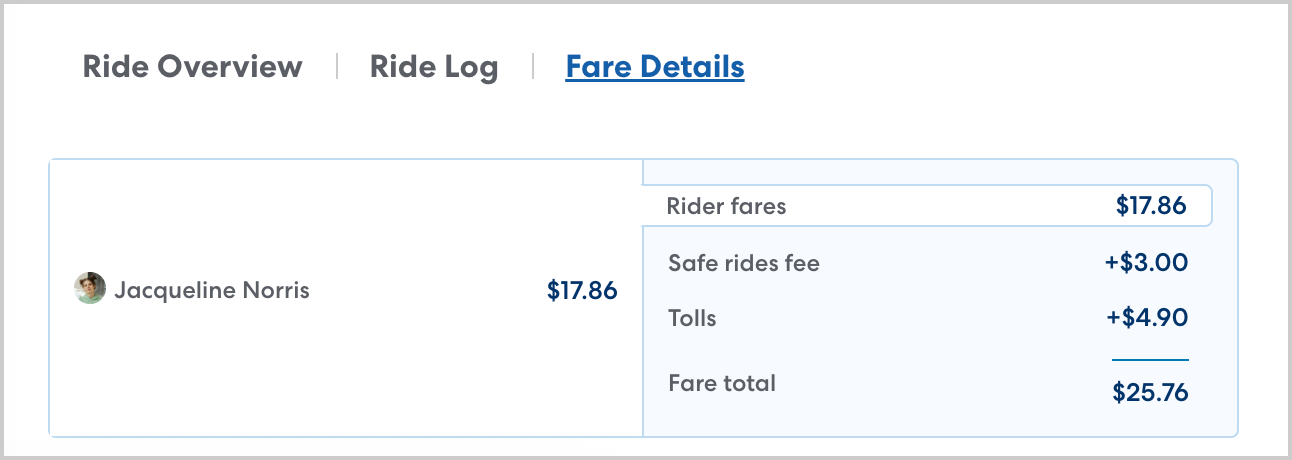The image size is (1292, 460).
Task: Click Jacqueline Norris's $17.86 fare amount
Action: point(581,291)
